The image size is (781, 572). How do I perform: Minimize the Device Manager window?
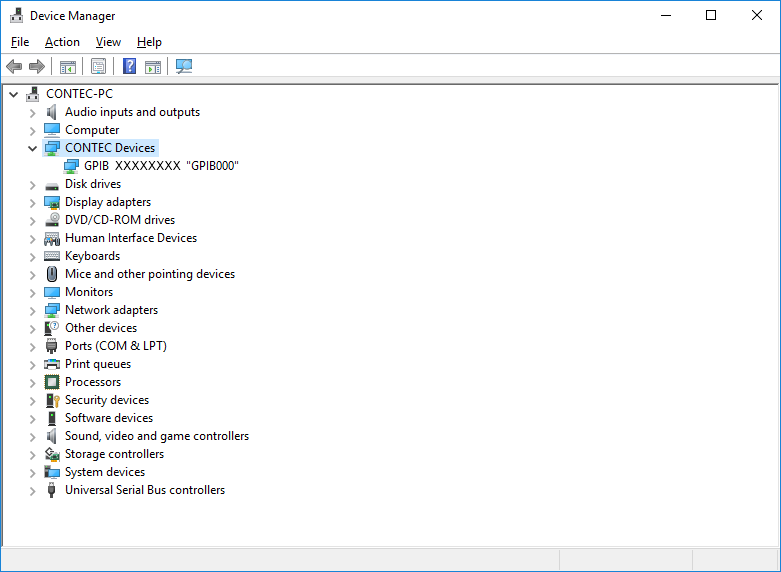pos(666,15)
